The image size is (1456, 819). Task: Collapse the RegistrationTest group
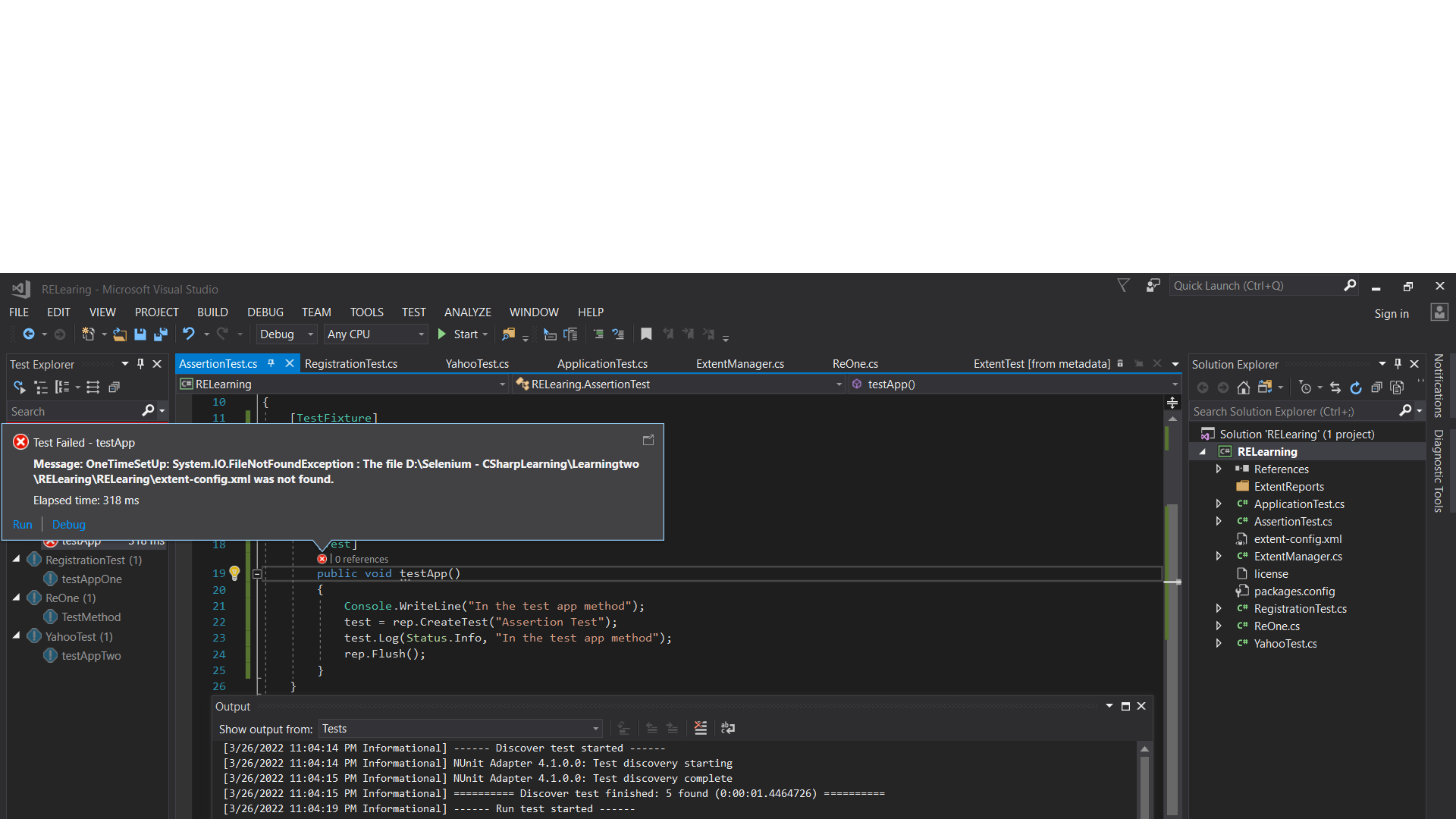coord(16,559)
